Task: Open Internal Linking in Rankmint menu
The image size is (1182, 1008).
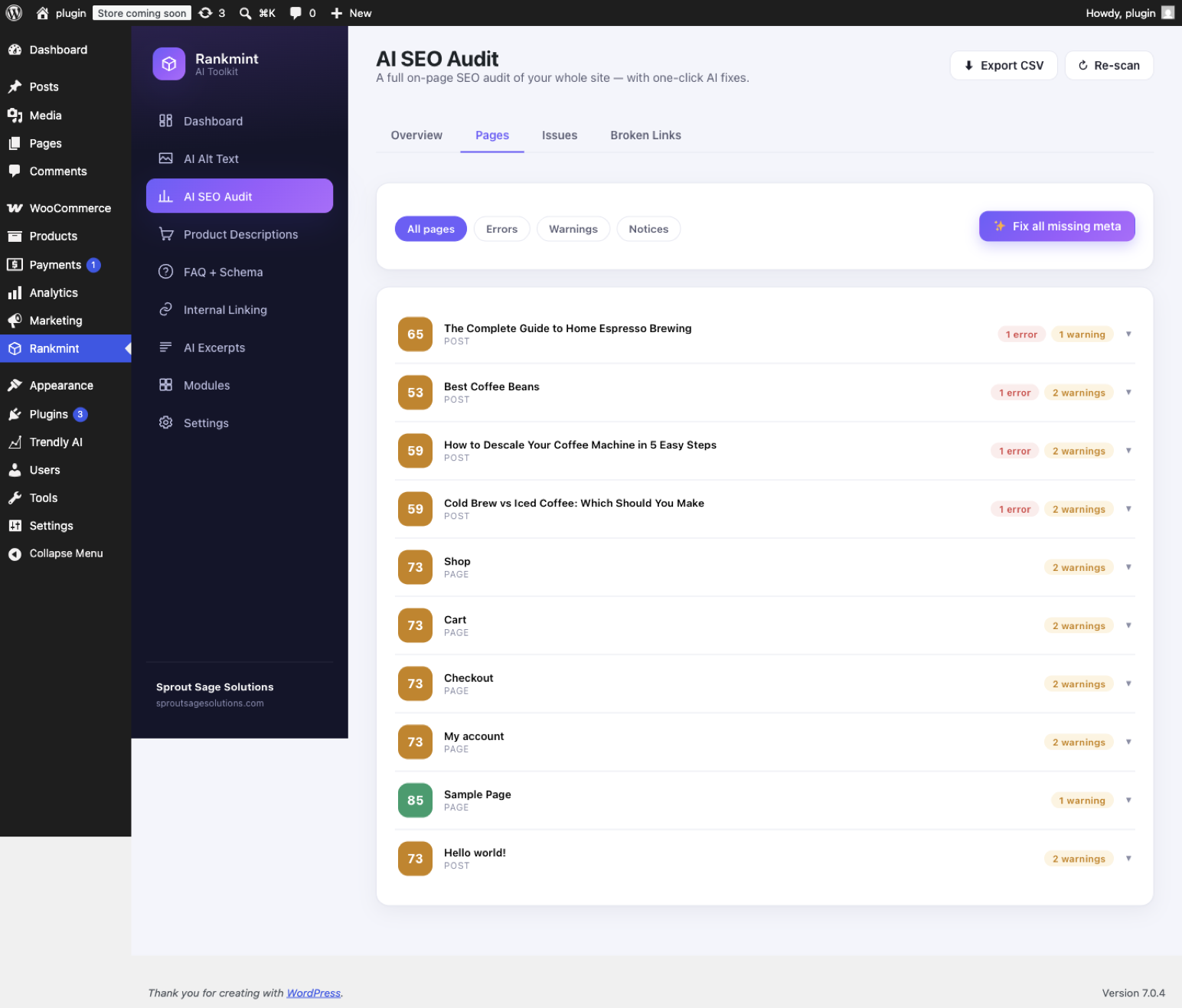Action: [240, 310]
